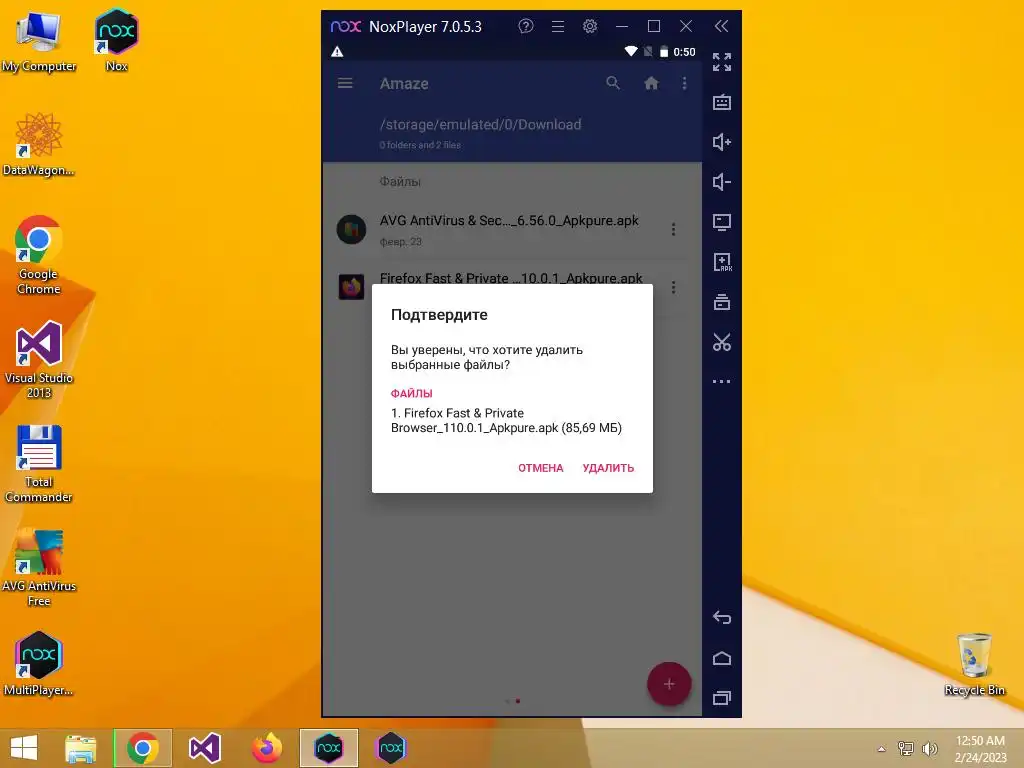Open NoxPlayer file assistant toolbox icon
Image resolution: width=1024 pixels, height=768 pixels.
click(722, 302)
